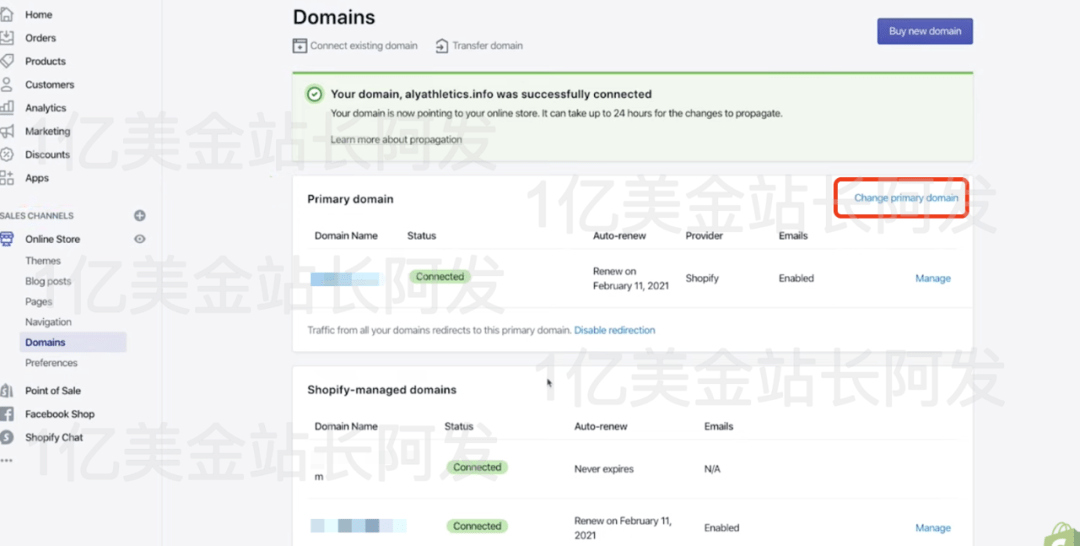Click the Discounts badge icon

[x=6, y=155]
